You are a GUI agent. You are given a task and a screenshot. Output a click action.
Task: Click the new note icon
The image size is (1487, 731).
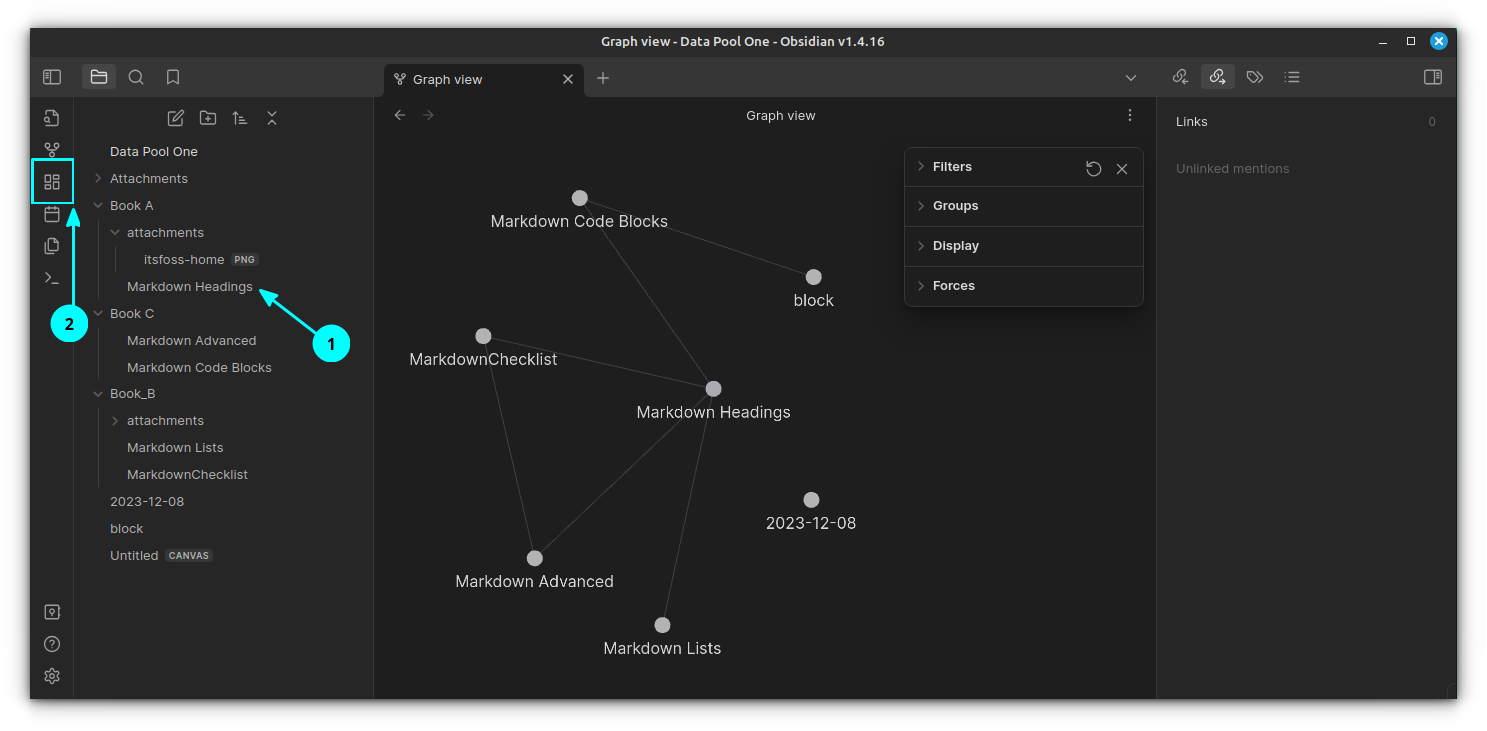(176, 118)
